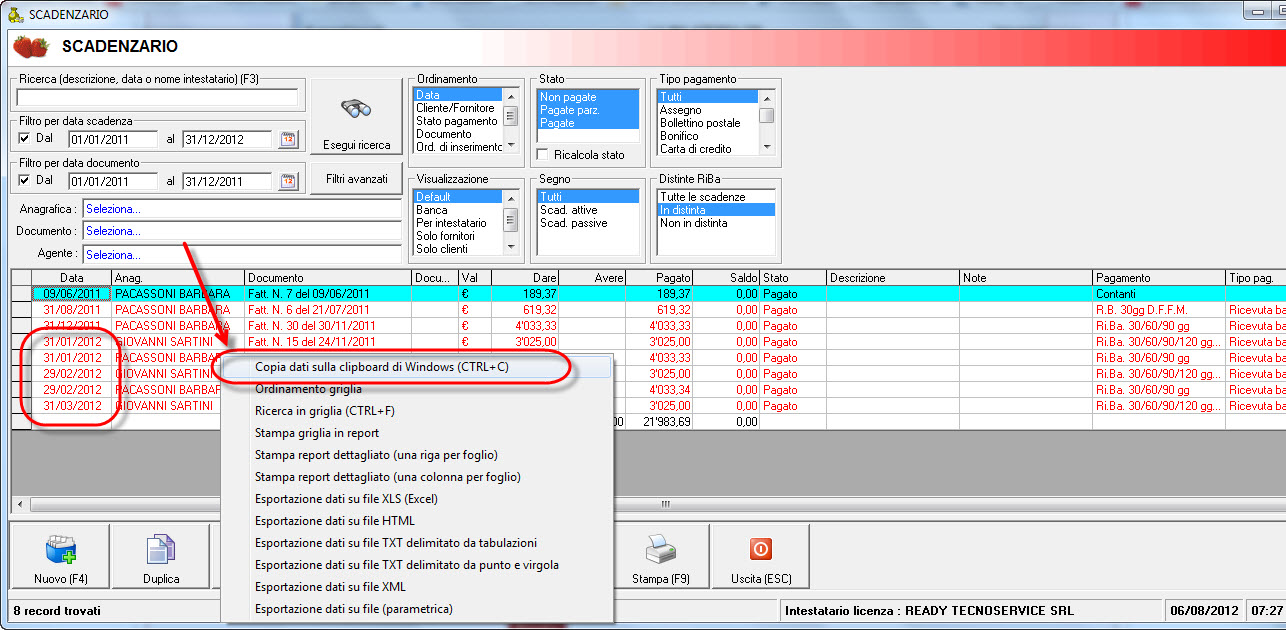Click the strawberry logo in header

pos(32,46)
